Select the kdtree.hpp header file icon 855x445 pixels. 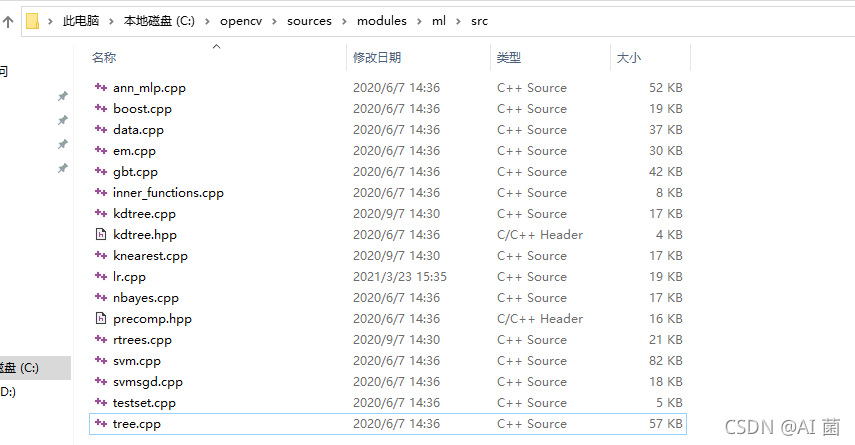[101, 234]
